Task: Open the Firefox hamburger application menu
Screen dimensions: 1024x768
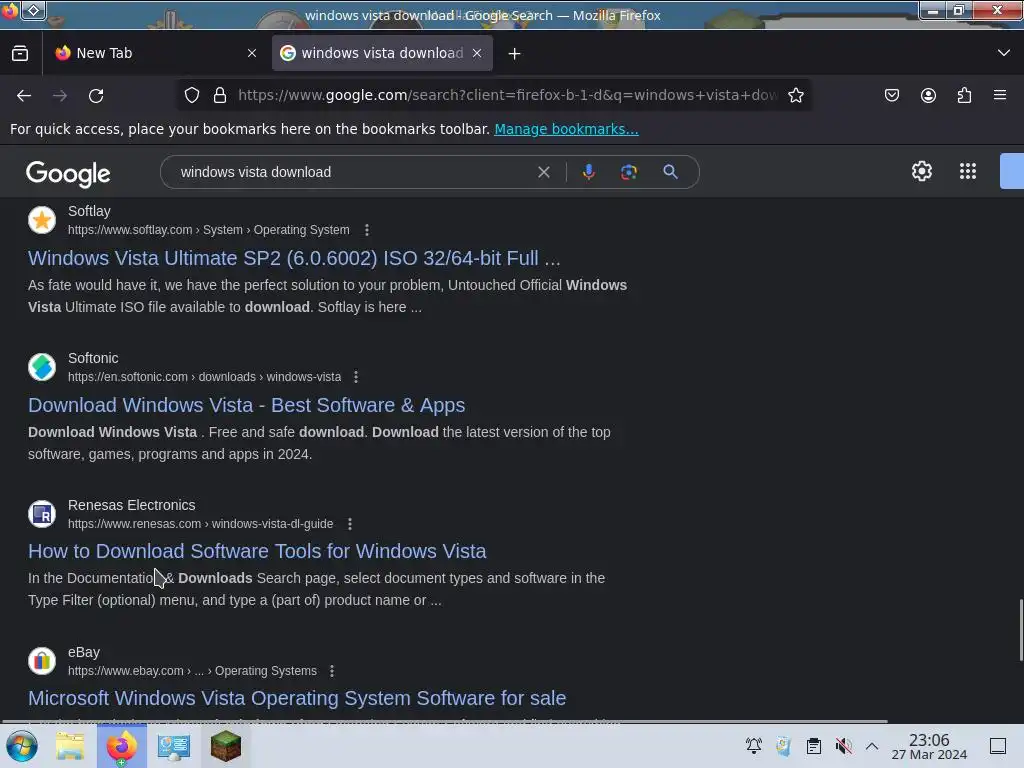Action: [x=1000, y=95]
